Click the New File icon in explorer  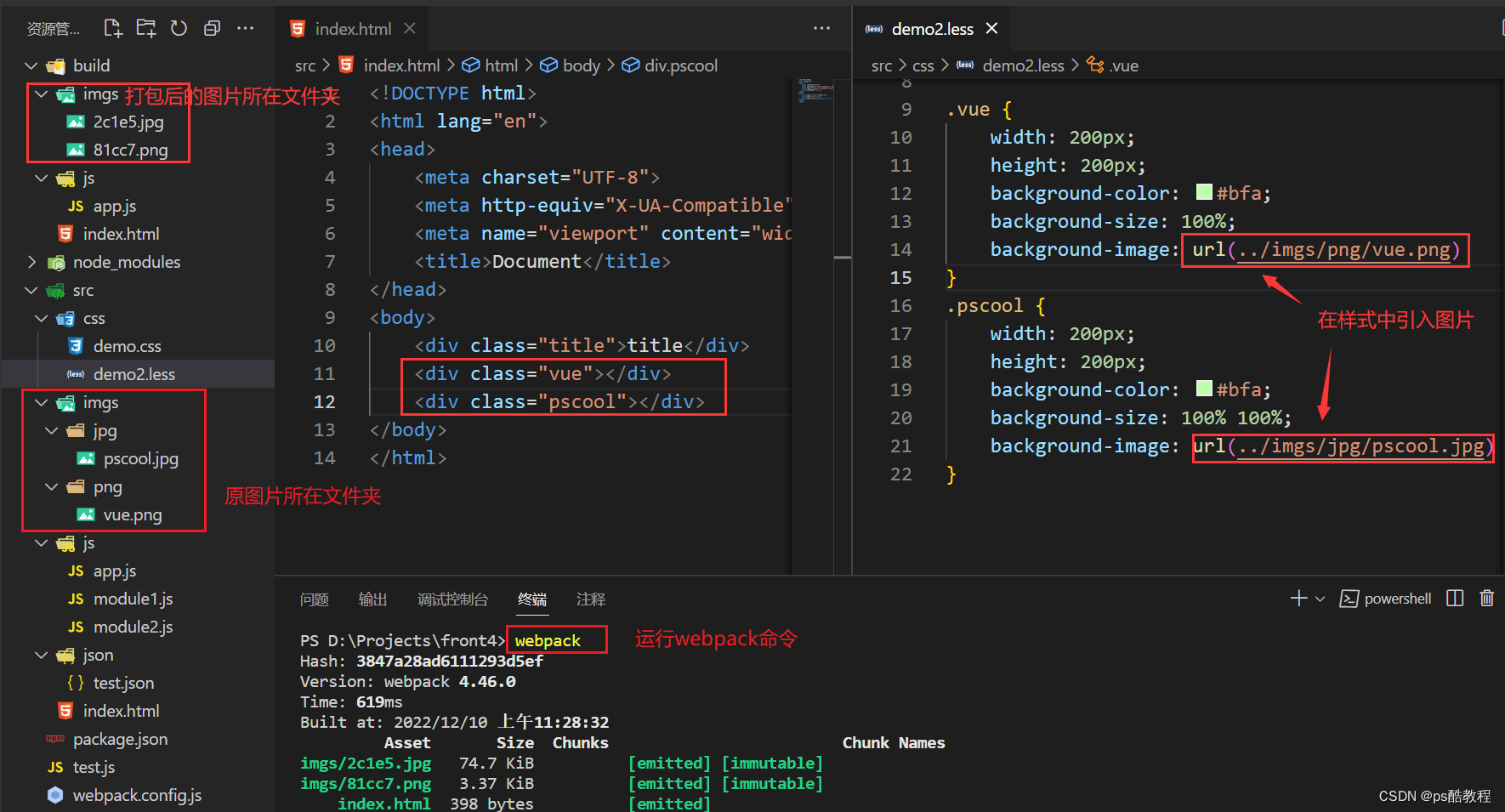pyautogui.click(x=113, y=28)
